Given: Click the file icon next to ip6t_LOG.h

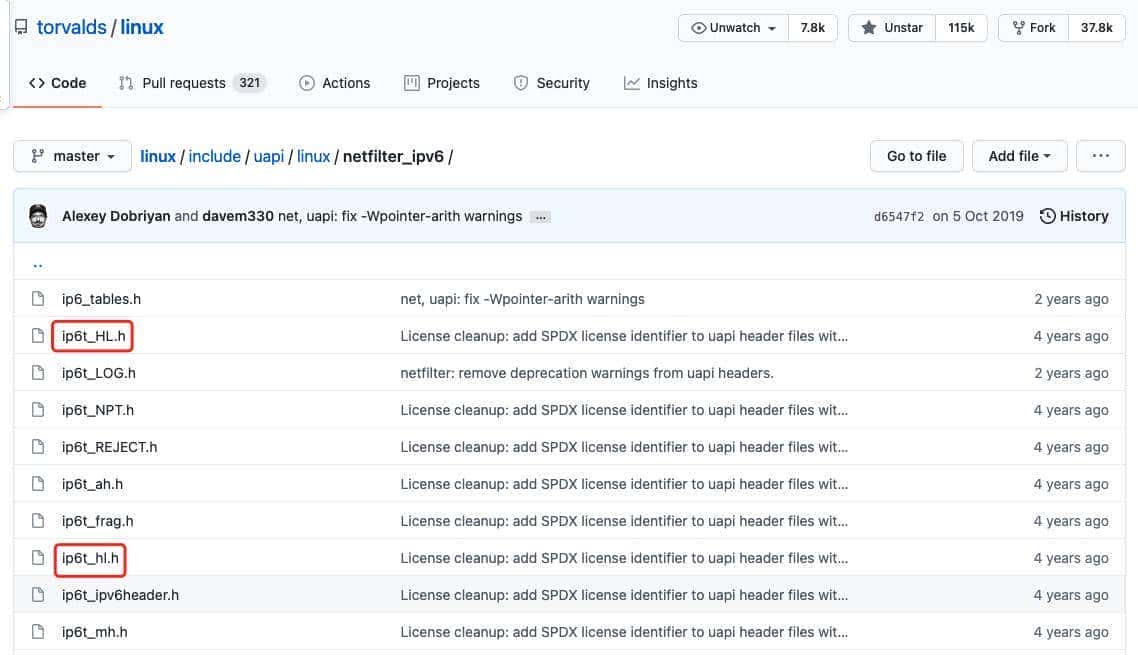Looking at the screenshot, I should click(x=38, y=373).
